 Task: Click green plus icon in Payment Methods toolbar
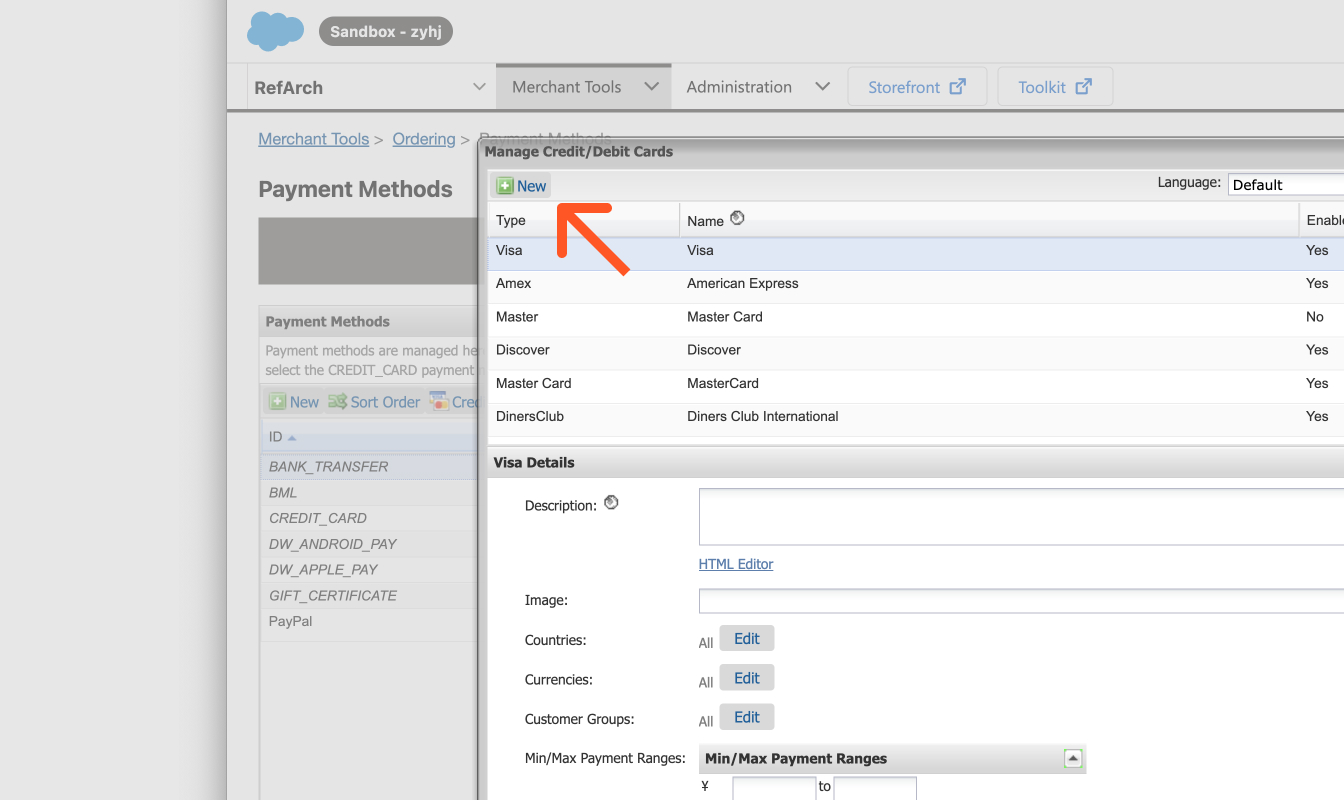pos(277,402)
